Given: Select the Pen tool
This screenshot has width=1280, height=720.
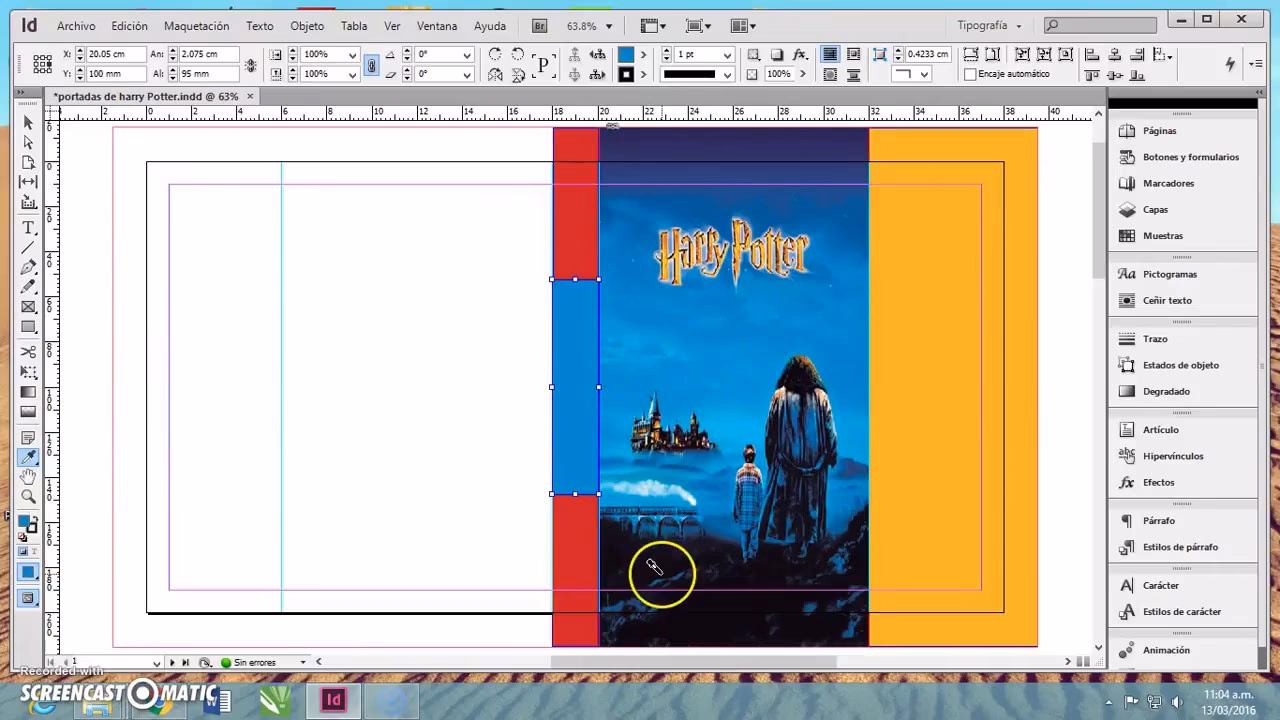Looking at the screenshot, I should (28, 267).
